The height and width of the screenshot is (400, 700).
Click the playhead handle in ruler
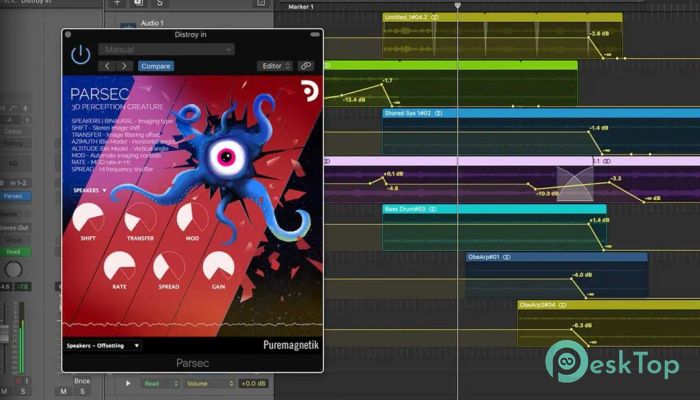coord(458,5)
